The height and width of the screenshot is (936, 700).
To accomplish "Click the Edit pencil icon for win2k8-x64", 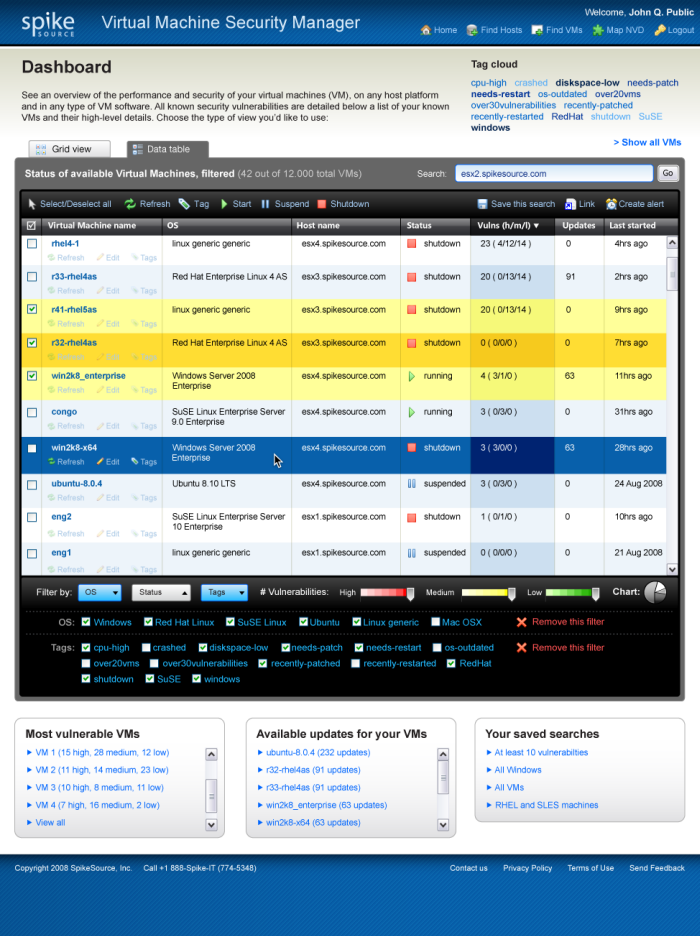I will (x=100, y=461).
